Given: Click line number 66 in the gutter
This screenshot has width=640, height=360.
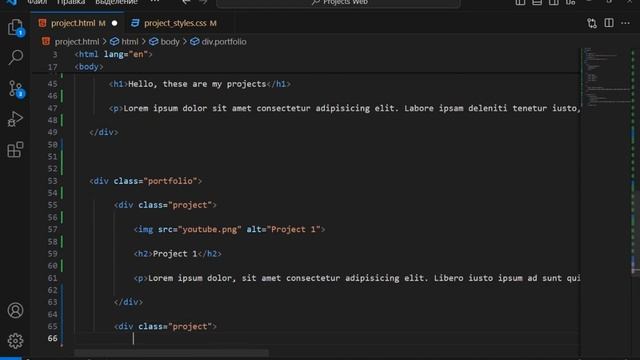Looking at the screenshot, I should [x=52, y=338].
